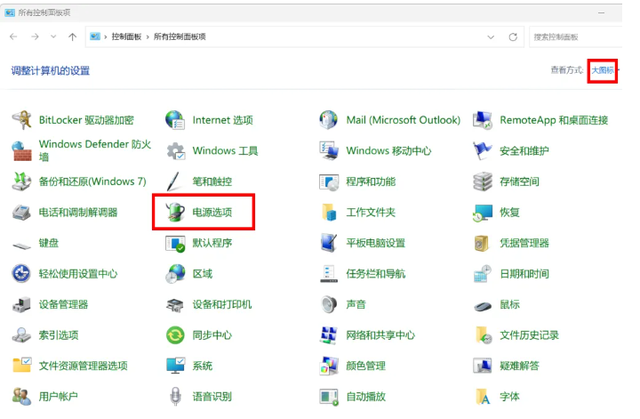
Task: Open the 颜色管理 icon
Action: pos(329,366)
